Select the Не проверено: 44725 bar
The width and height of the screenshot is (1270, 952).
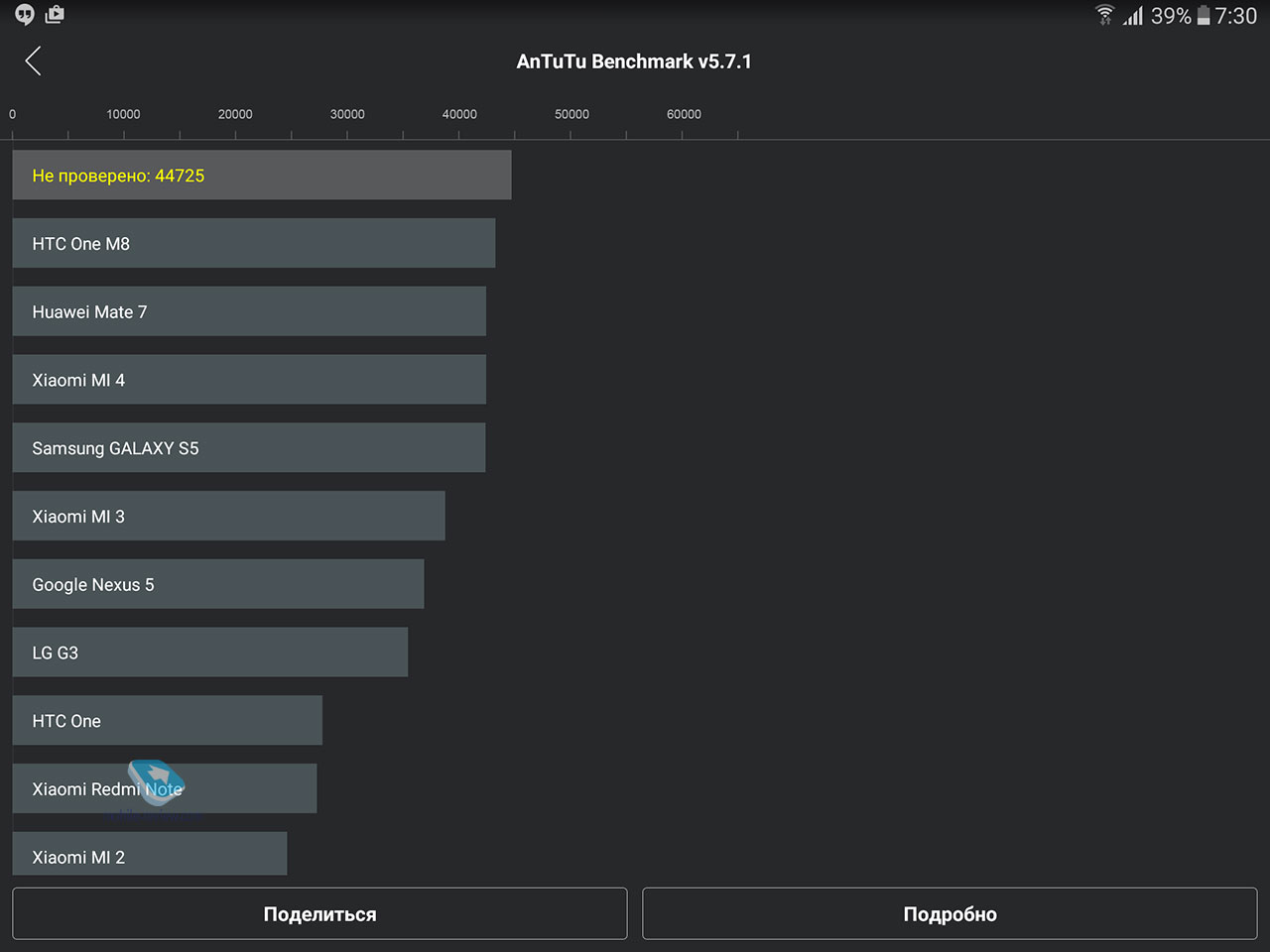[262, 176]
